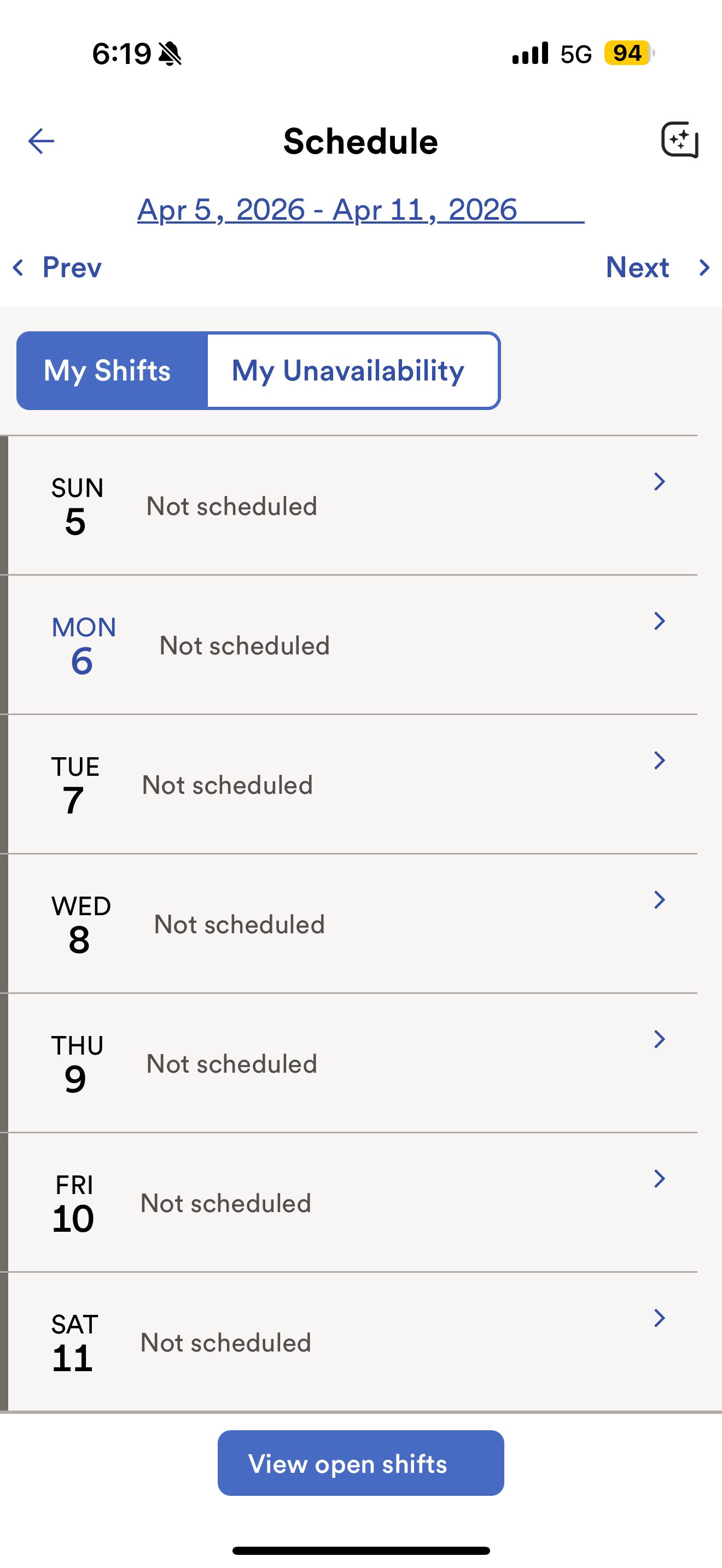722x1568 pixels.
Task: Go to previous week with Prev
Action: (71, 267)
